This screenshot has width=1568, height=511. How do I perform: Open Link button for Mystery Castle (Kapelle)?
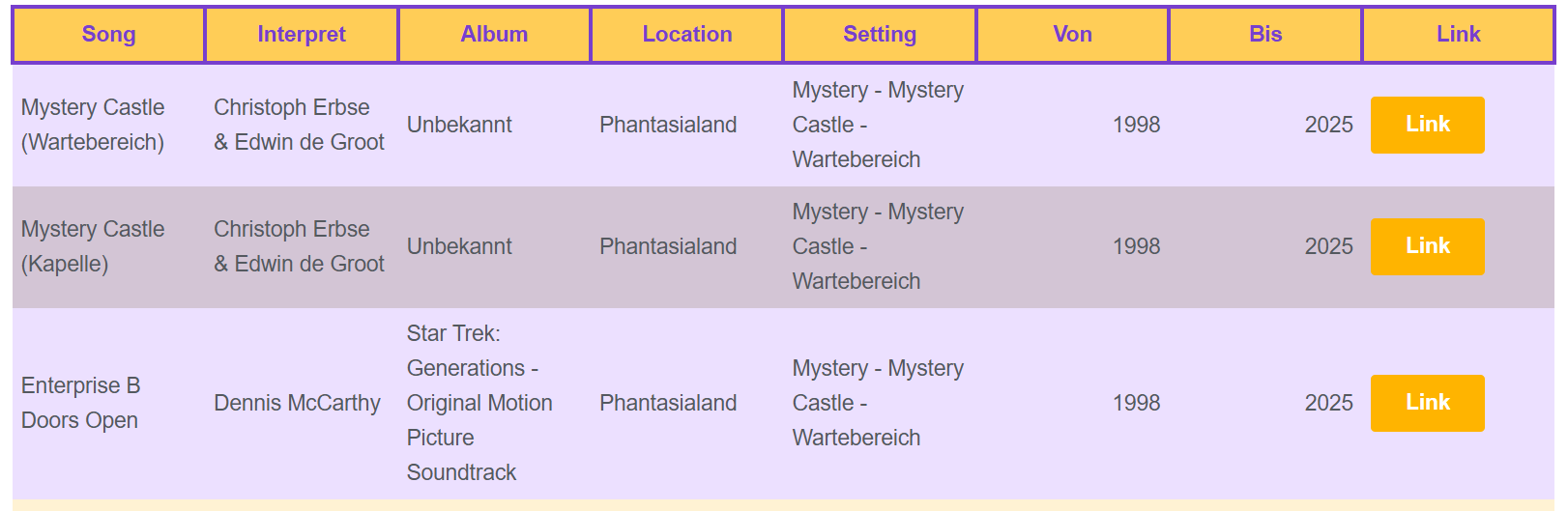tap(1427, 246)
